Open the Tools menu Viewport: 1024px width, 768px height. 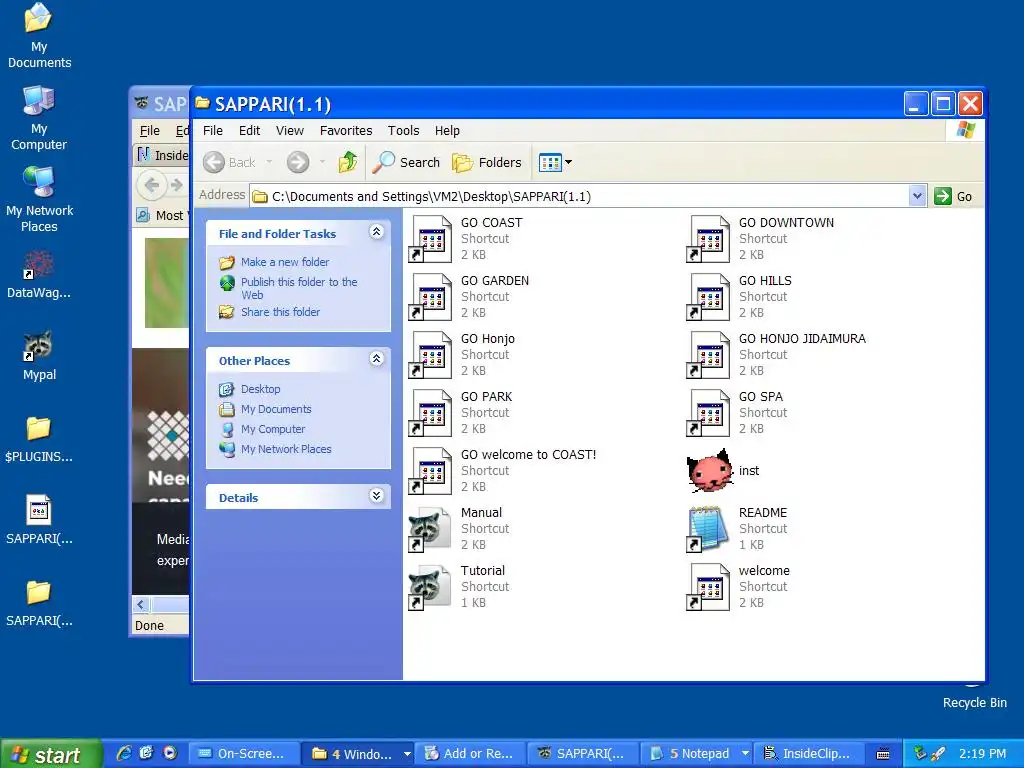tap(404, 131)
